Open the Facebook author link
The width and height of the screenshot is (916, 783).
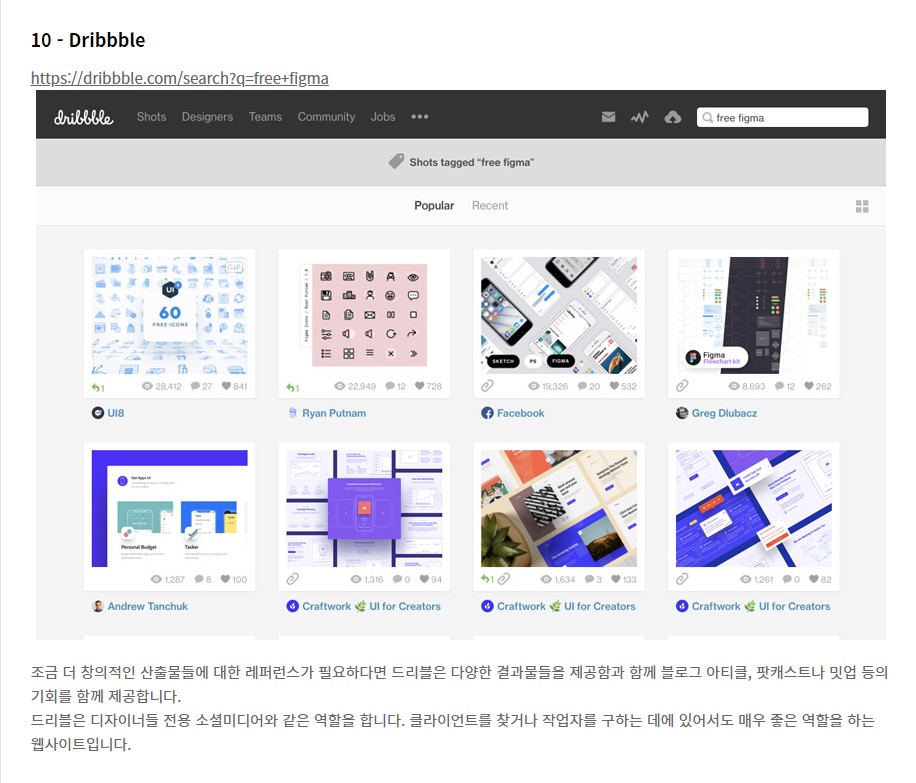(x=521, y=413)
